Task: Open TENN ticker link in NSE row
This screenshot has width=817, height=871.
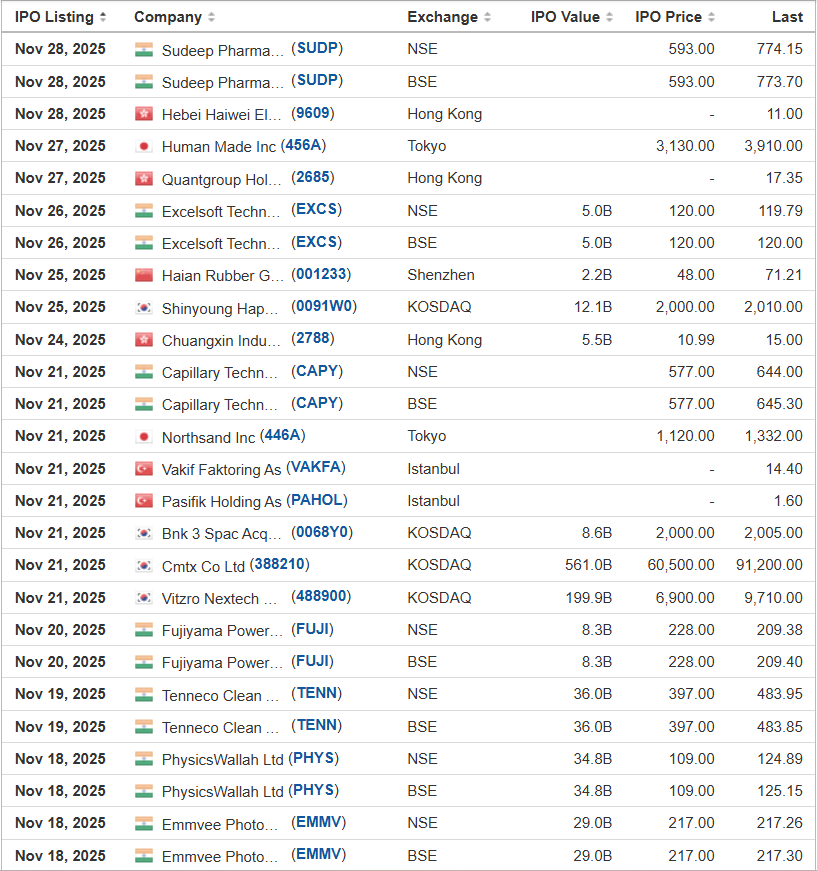Action: point(317,694)
